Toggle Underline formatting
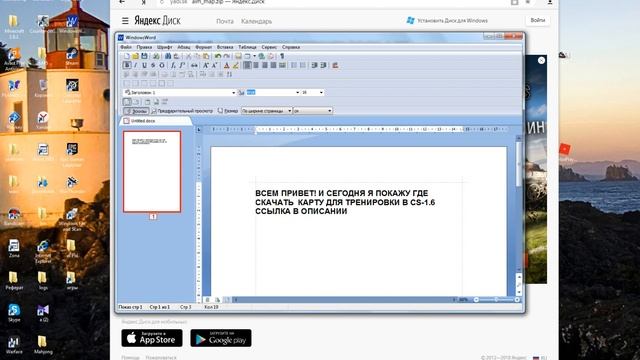640x360 pixels. [x=144, y=65]
